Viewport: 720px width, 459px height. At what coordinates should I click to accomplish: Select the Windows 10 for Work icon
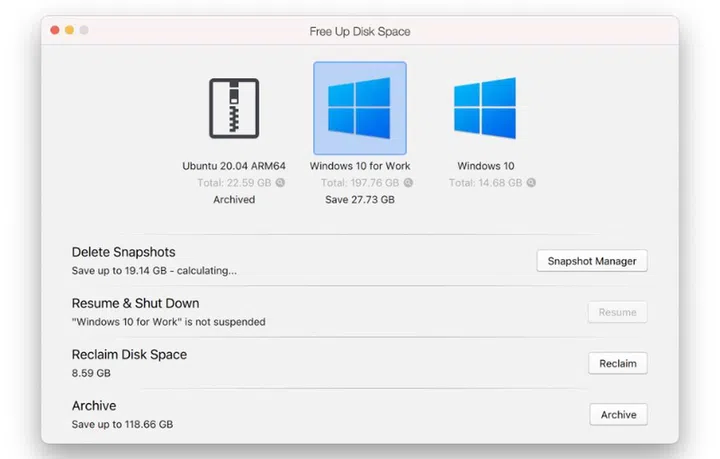pyautogui.click(x=360, y=108)
